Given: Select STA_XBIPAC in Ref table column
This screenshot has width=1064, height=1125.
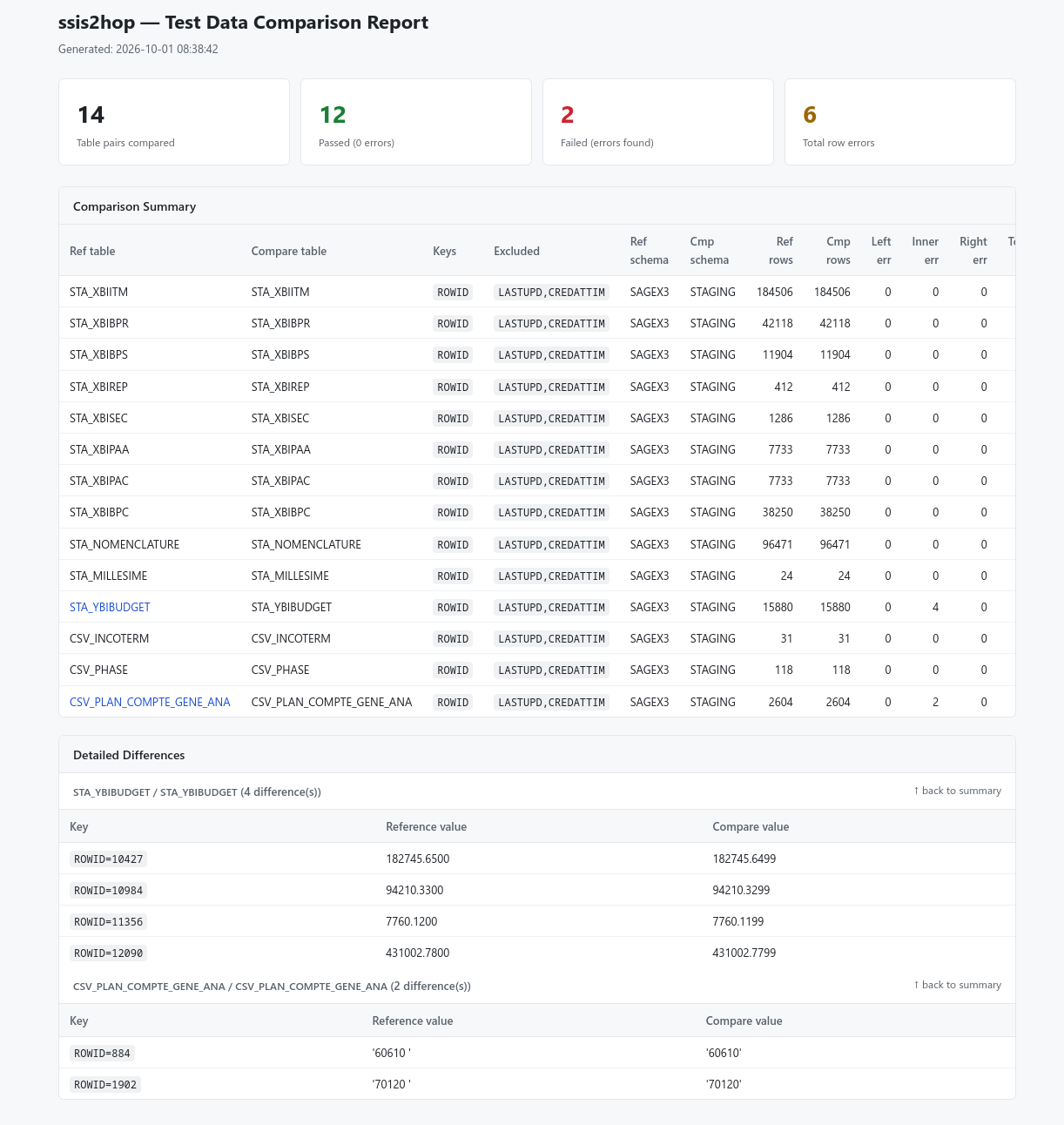Looking at the screenshot, I should 99,481.
